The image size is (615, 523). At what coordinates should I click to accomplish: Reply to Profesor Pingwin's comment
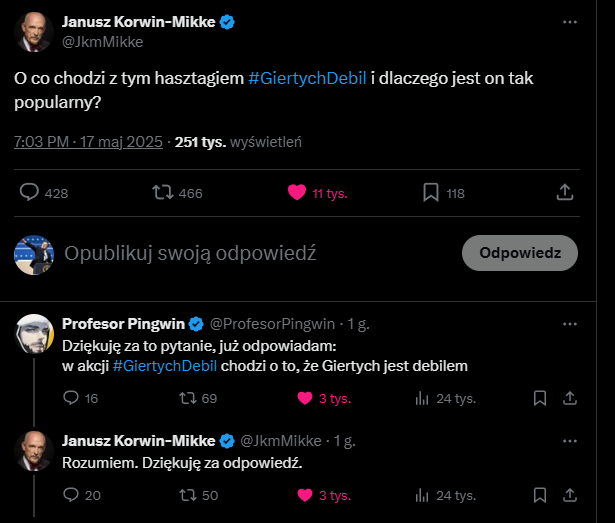click(71, 398)
